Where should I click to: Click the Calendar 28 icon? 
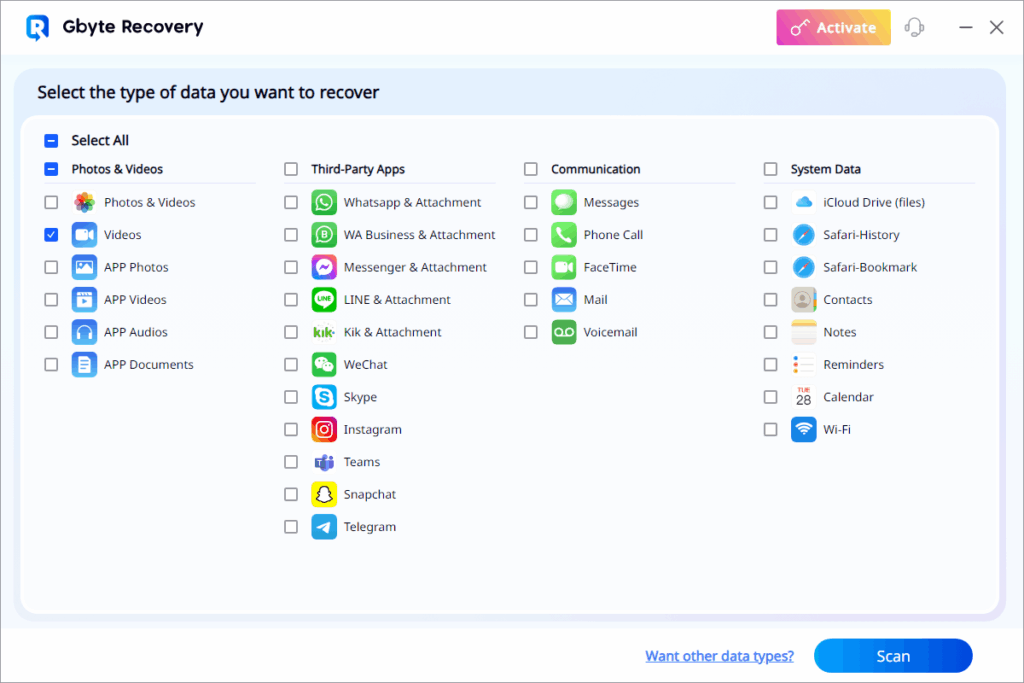pyautogui.click(x=803, y=397)
